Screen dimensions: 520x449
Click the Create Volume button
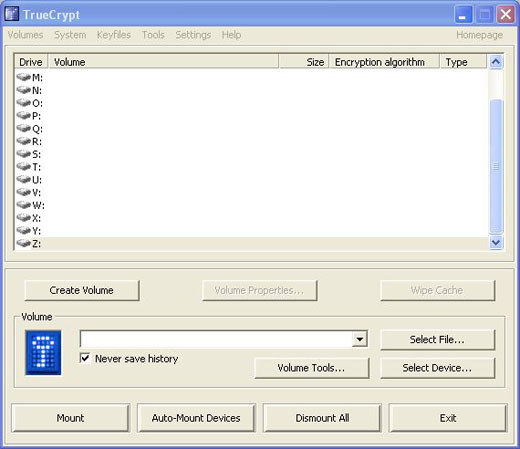point(82,290)
